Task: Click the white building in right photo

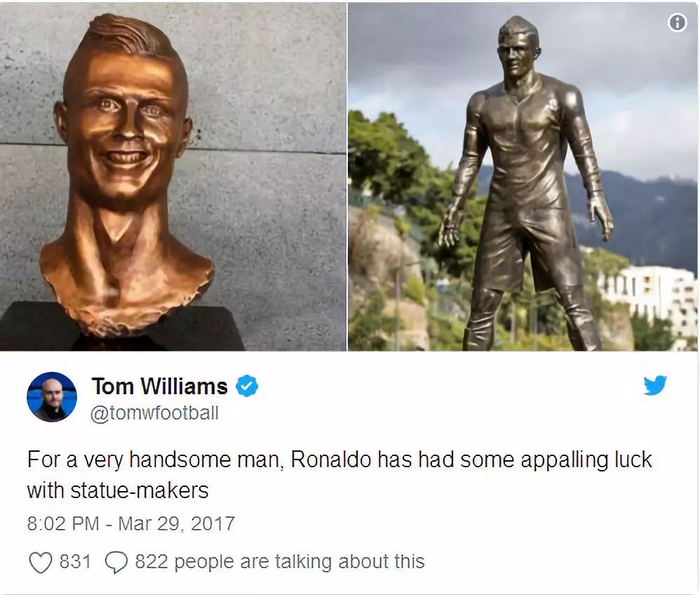Action: click(647, 299)
